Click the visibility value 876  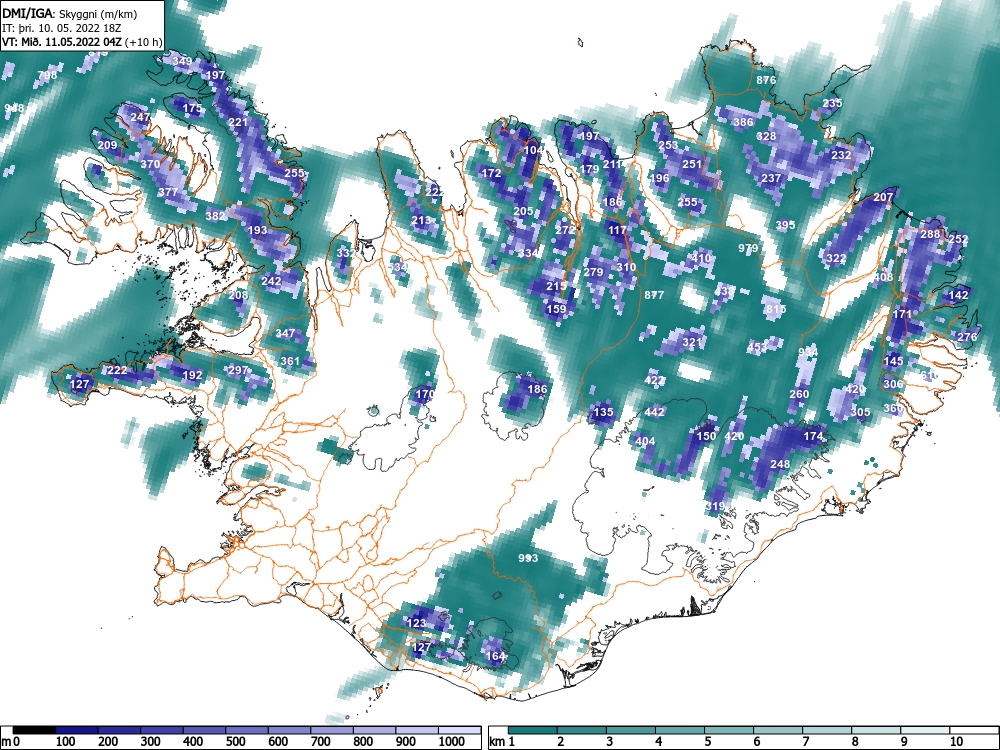click(766, 80)
